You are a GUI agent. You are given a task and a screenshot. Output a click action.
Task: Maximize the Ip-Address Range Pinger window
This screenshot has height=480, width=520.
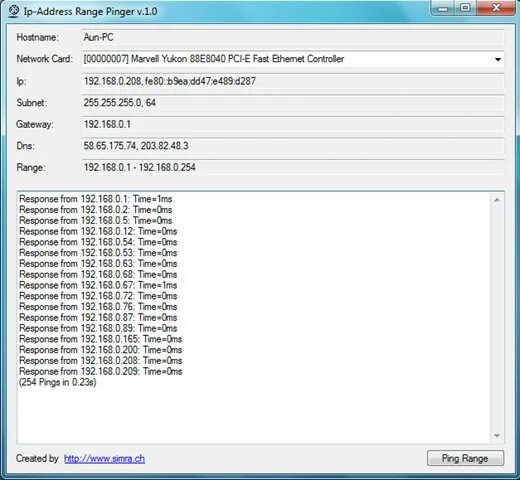pyautogui.click(x=465, y=8)
